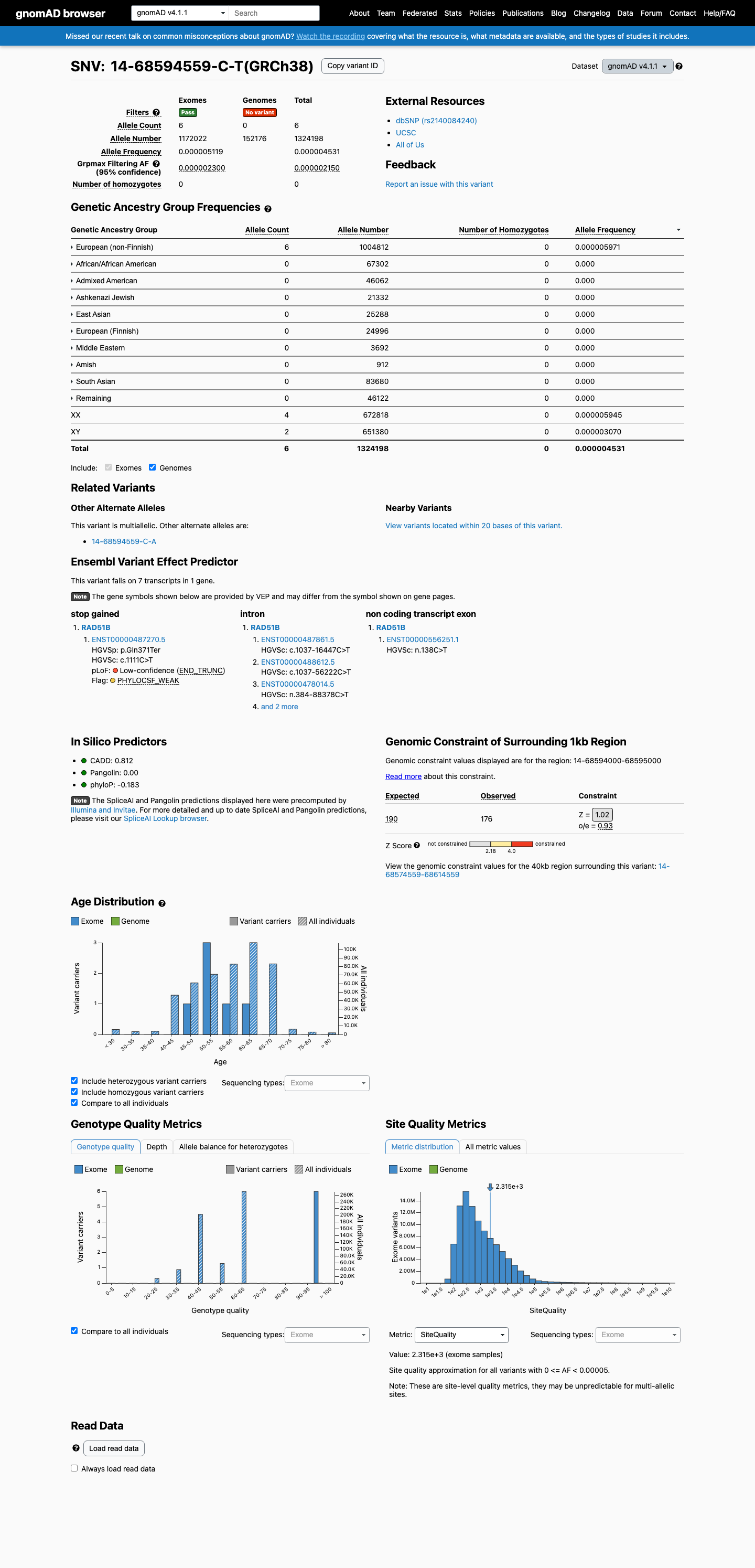This screenshot has height=1568, width=755.
Task: Open the All of Us external link
Action: (x=410, y=145)
